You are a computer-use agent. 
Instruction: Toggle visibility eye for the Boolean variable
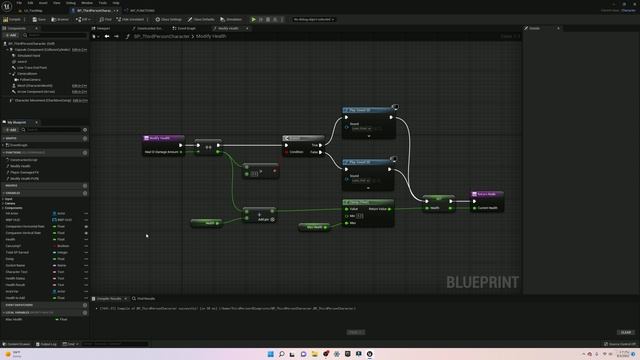click(x=86, y=246)
